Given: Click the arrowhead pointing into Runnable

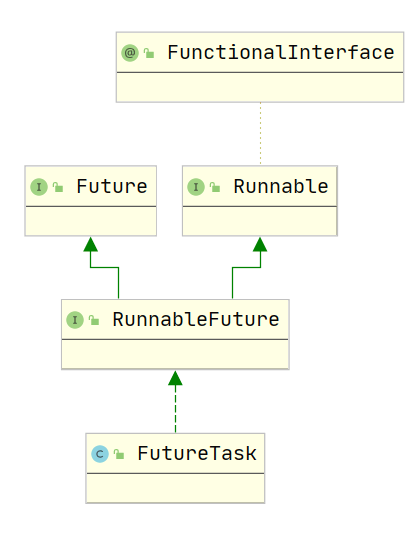Looking at the screenshot, I should (260, 244).
